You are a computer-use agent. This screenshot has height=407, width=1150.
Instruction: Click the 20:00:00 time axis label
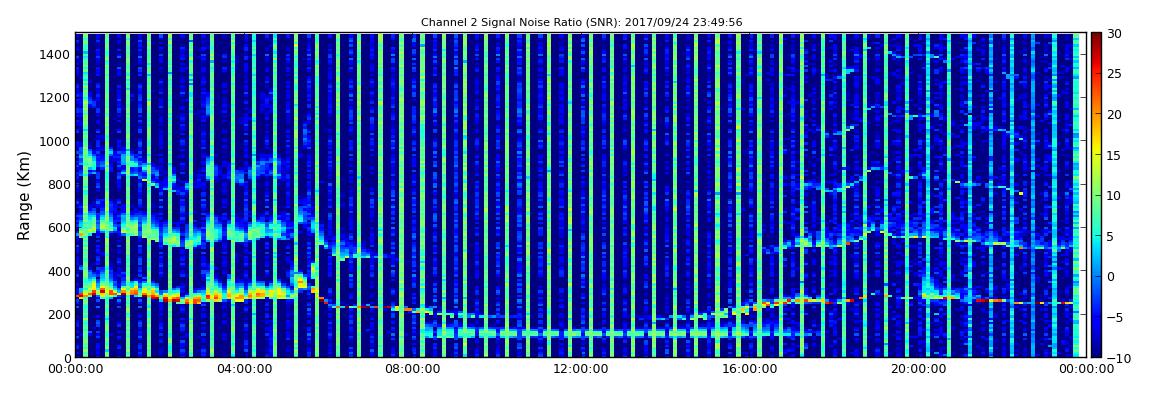tap(918, 370)
